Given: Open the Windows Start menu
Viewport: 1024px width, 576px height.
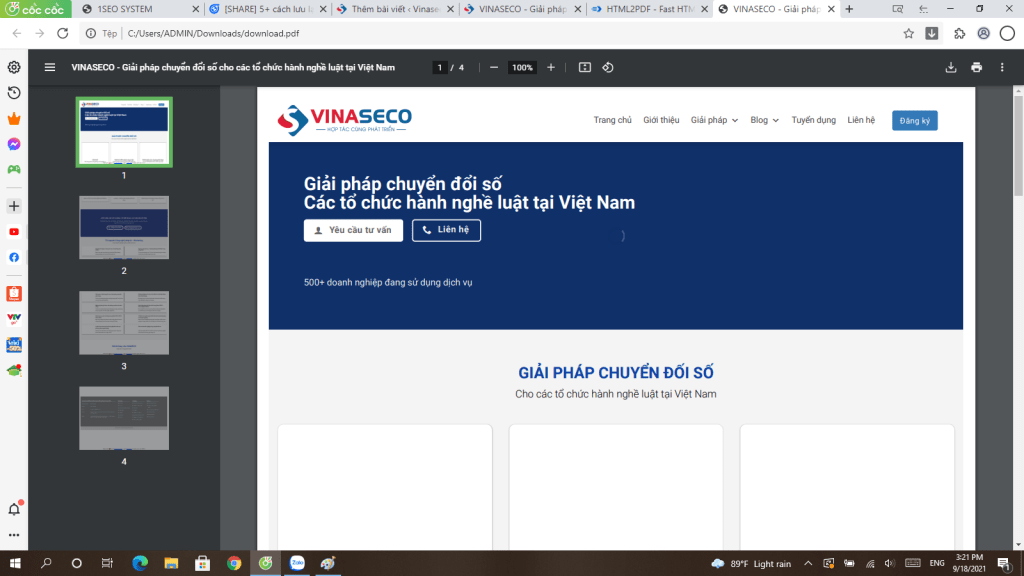Looking at the screenshot, I should pos(15,563).
